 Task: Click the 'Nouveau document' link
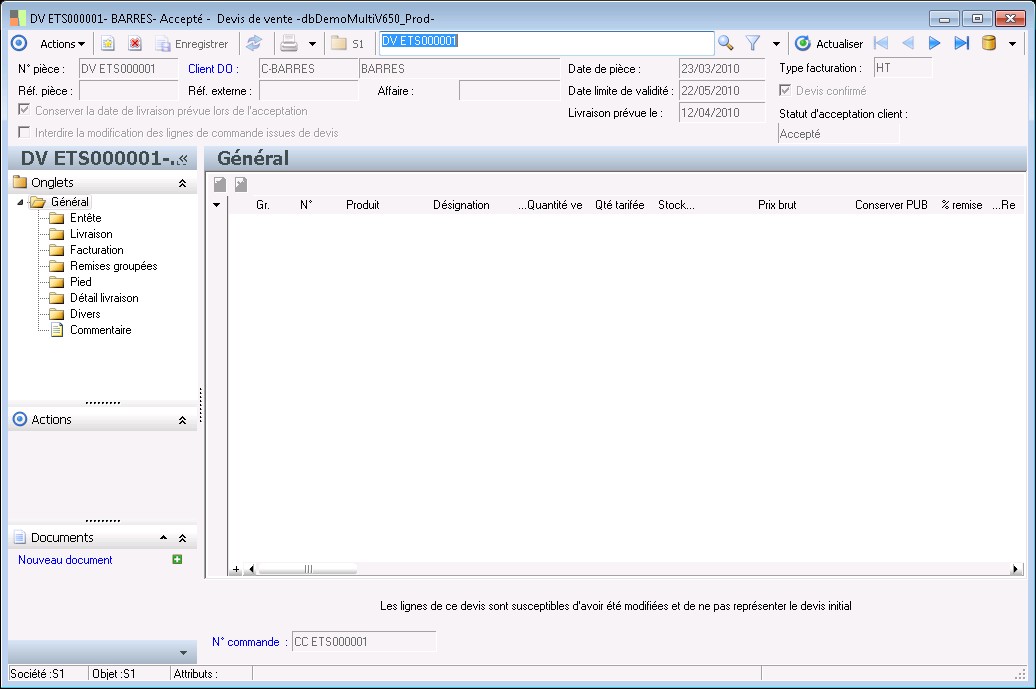pyautogui.click(x=65, y=560)
